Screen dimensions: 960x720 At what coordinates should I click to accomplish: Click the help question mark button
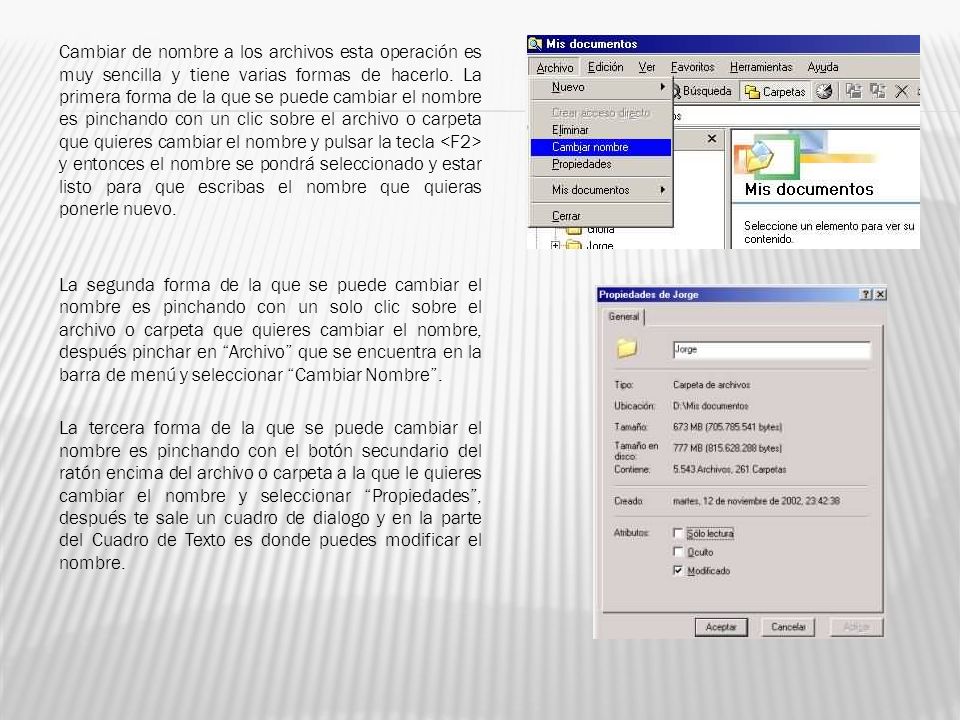click(866, 294)
